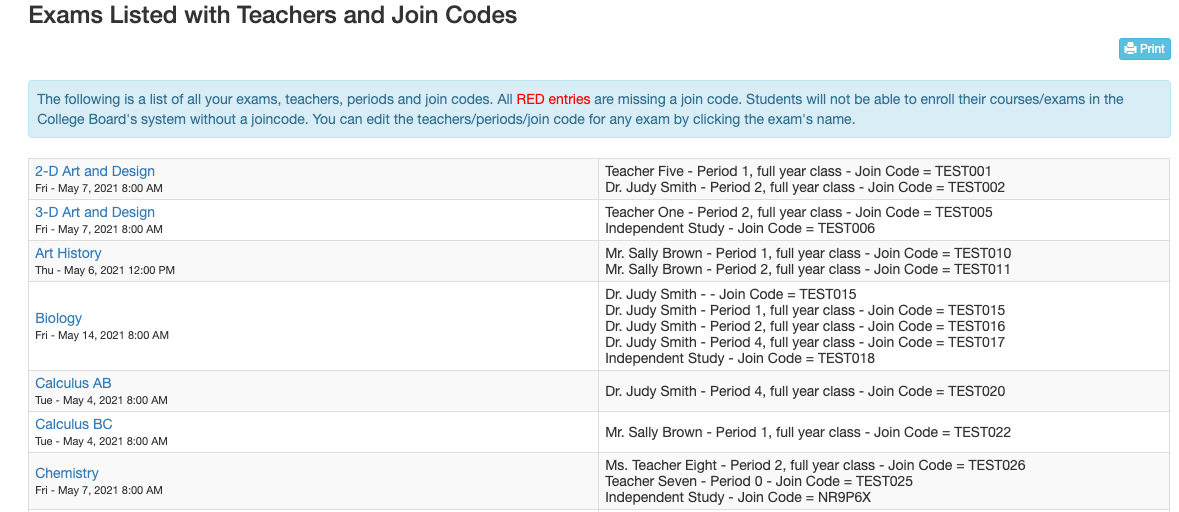The image size is (1179, 512).
Task: Select the Teacher One TEST005 entry
Action: 799,212
